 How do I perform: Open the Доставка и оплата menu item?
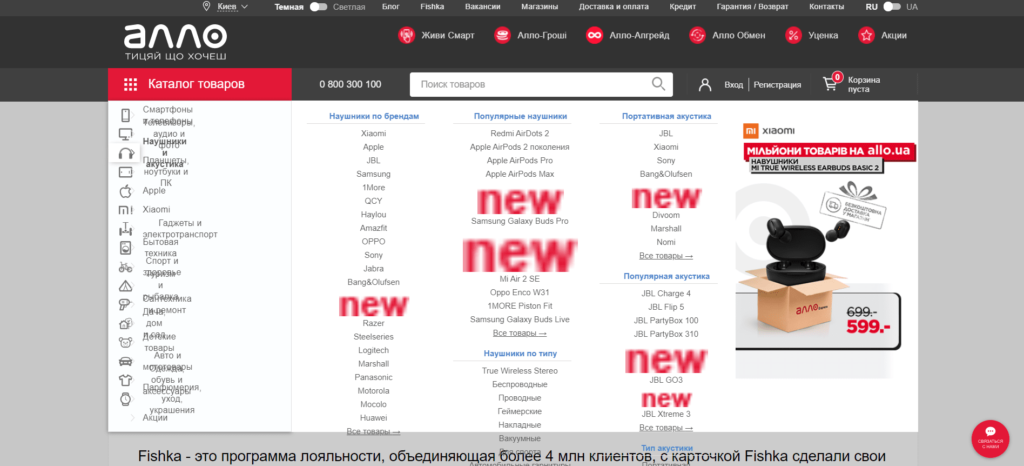coord(614,7)
